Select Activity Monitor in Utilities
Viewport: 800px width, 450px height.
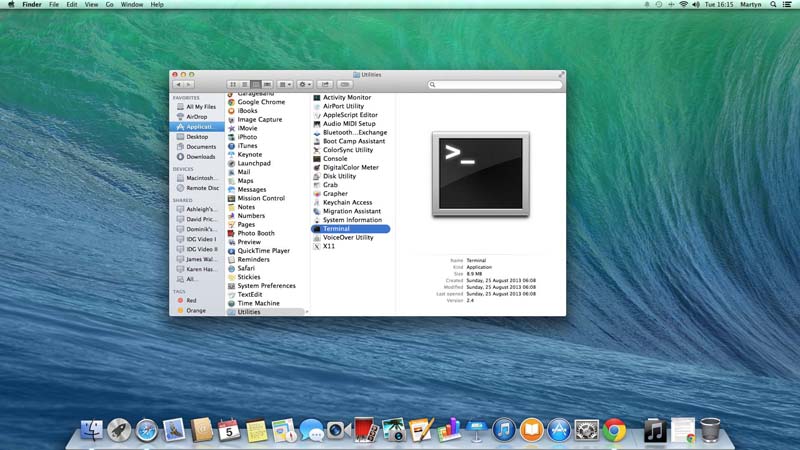click(x=346, y=97)
